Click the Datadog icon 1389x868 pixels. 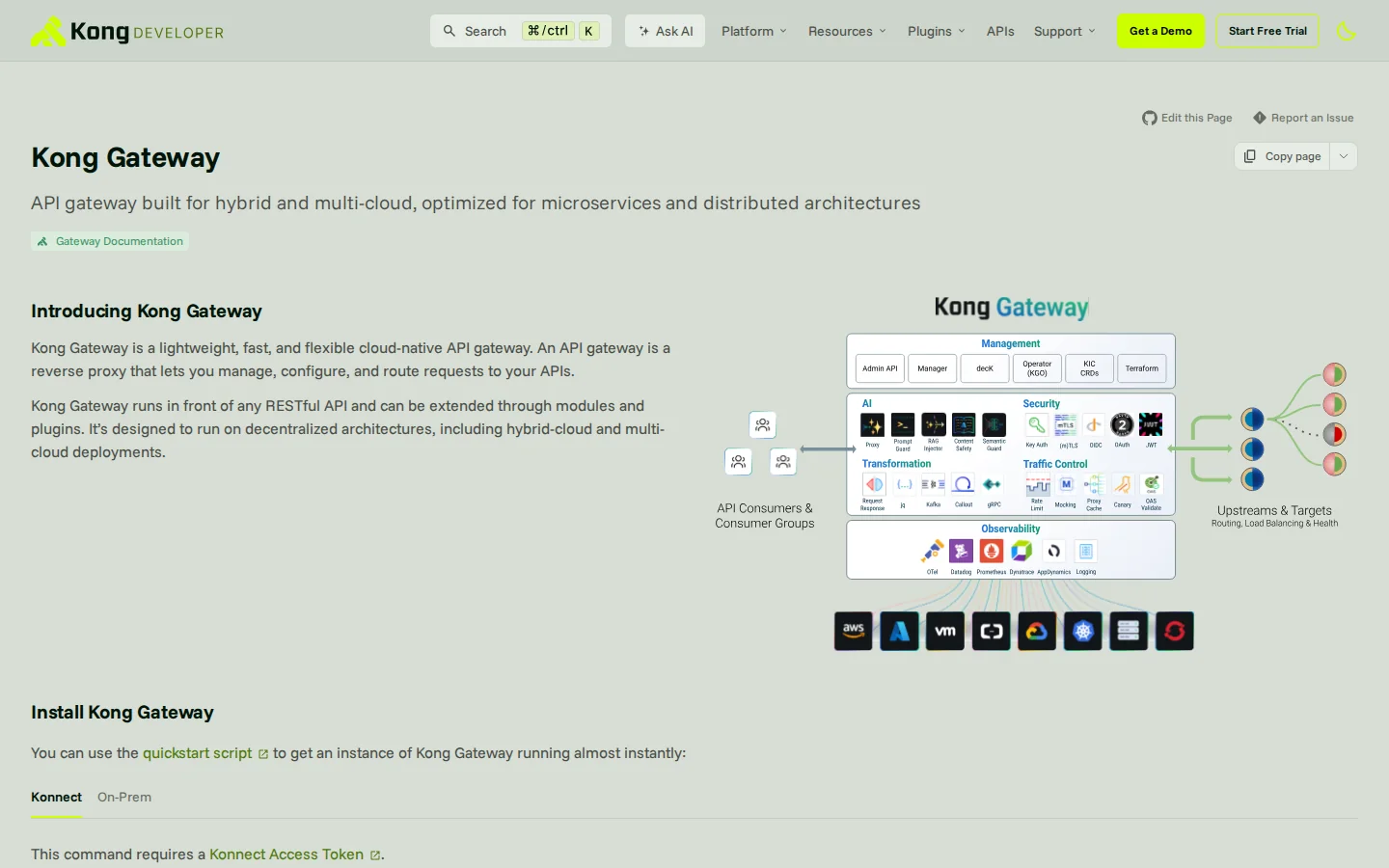pos(961,551)
